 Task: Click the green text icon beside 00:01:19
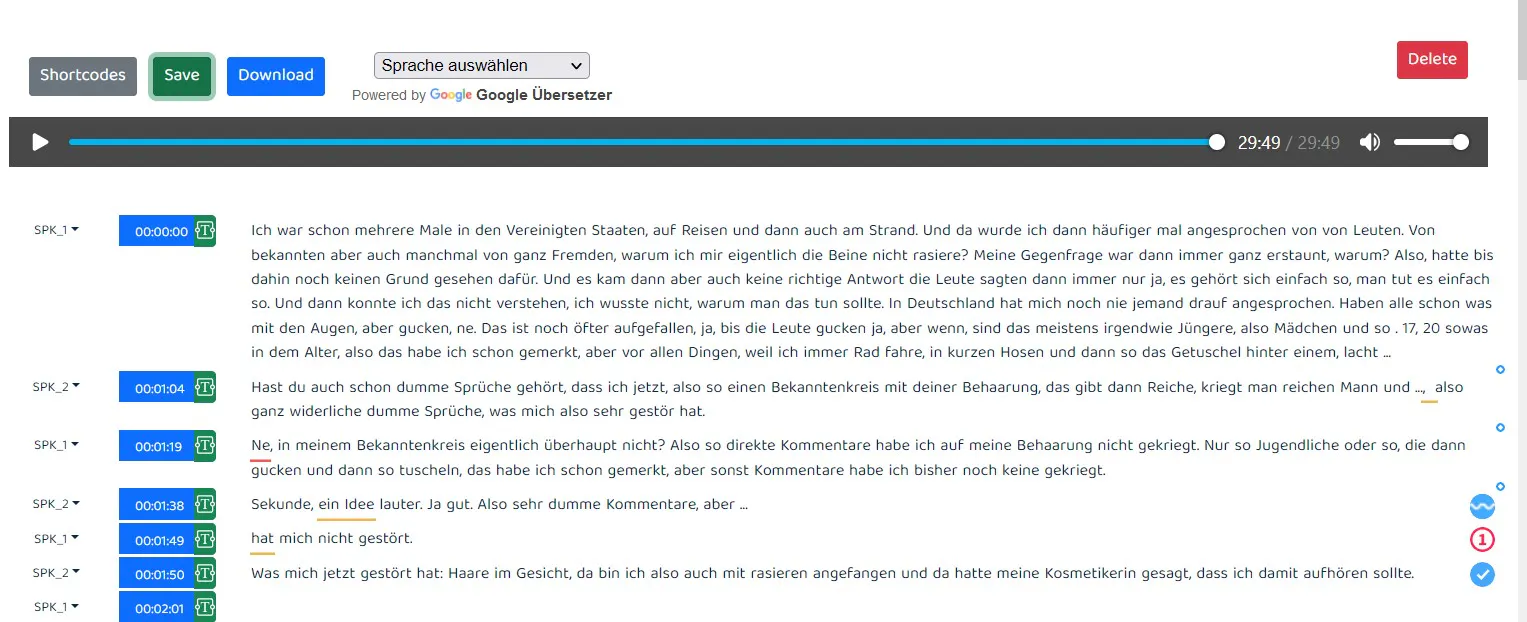click(x=205, y=446)
